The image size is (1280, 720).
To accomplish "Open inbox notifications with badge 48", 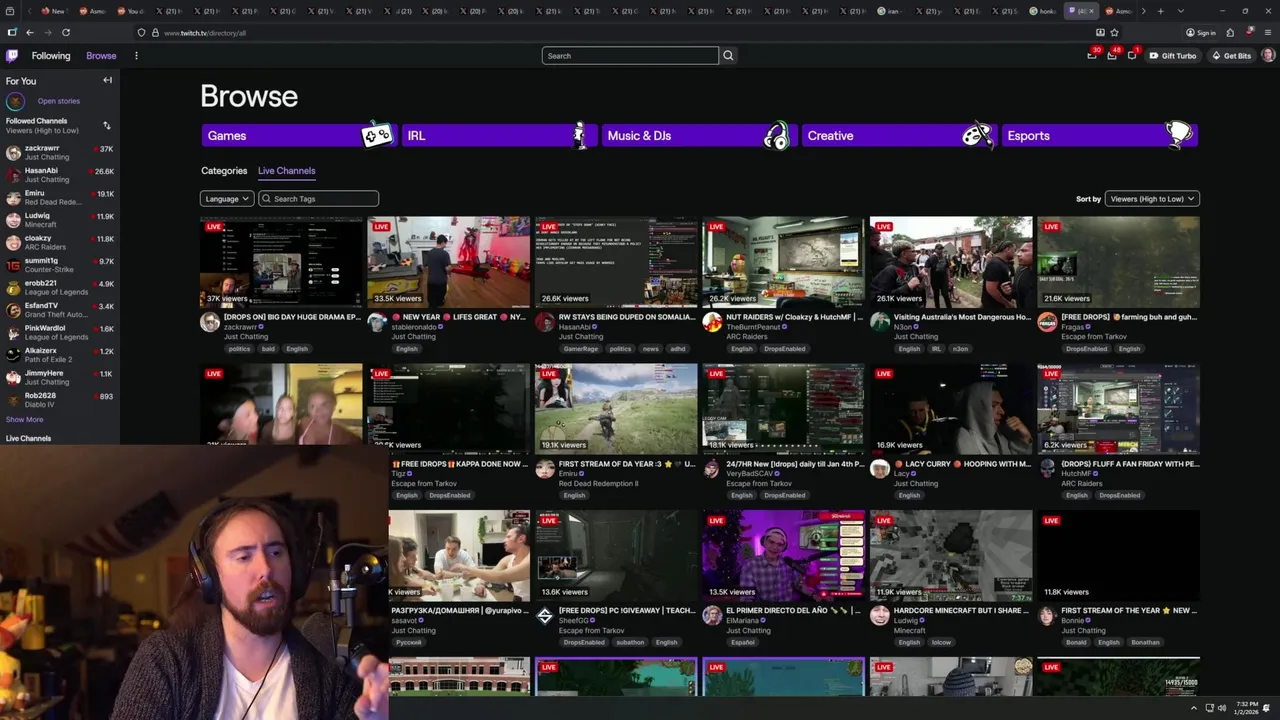I will point(1112,55).
